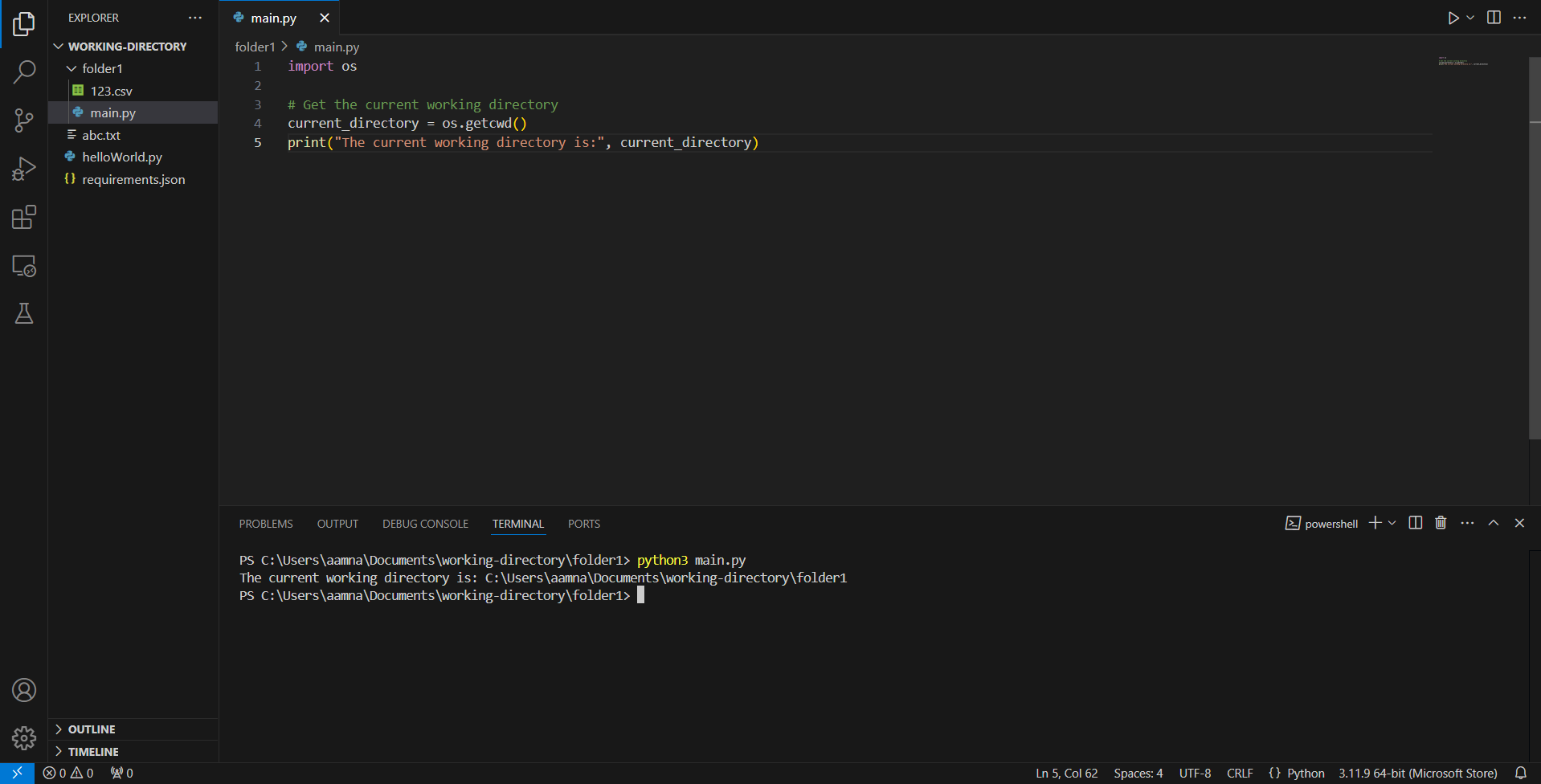Open the Extensions view
This screenshot has height=784, width=1541.
point(24,217)
